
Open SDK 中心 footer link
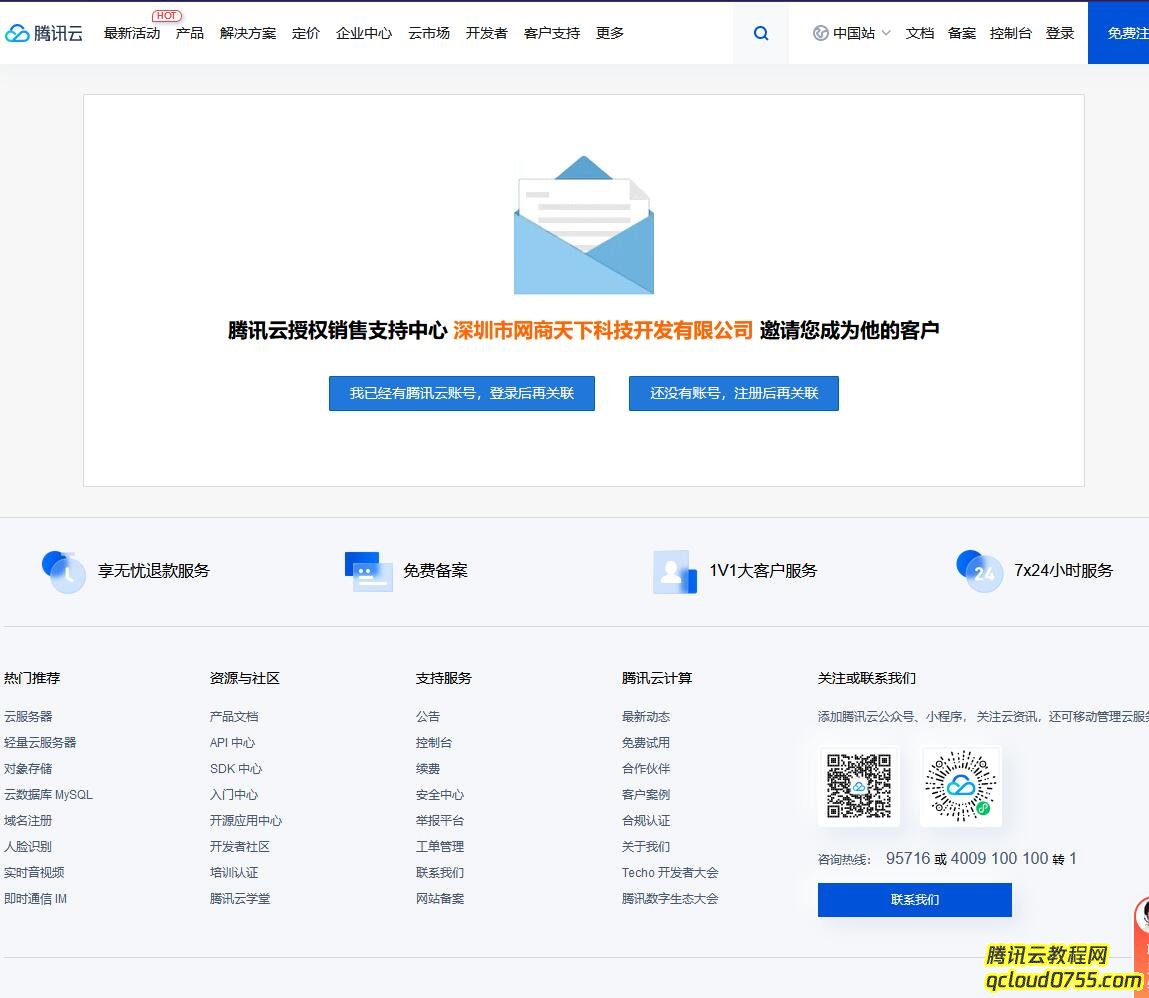(236, 769)
